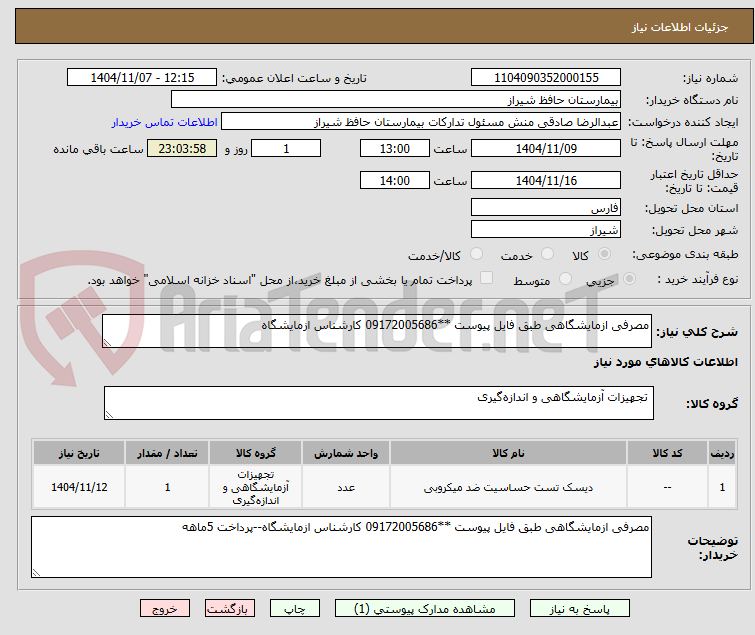755x635 pixels.
Task: Click the requester field عبدالرضا صادقی منش
Action: point(421,122)
